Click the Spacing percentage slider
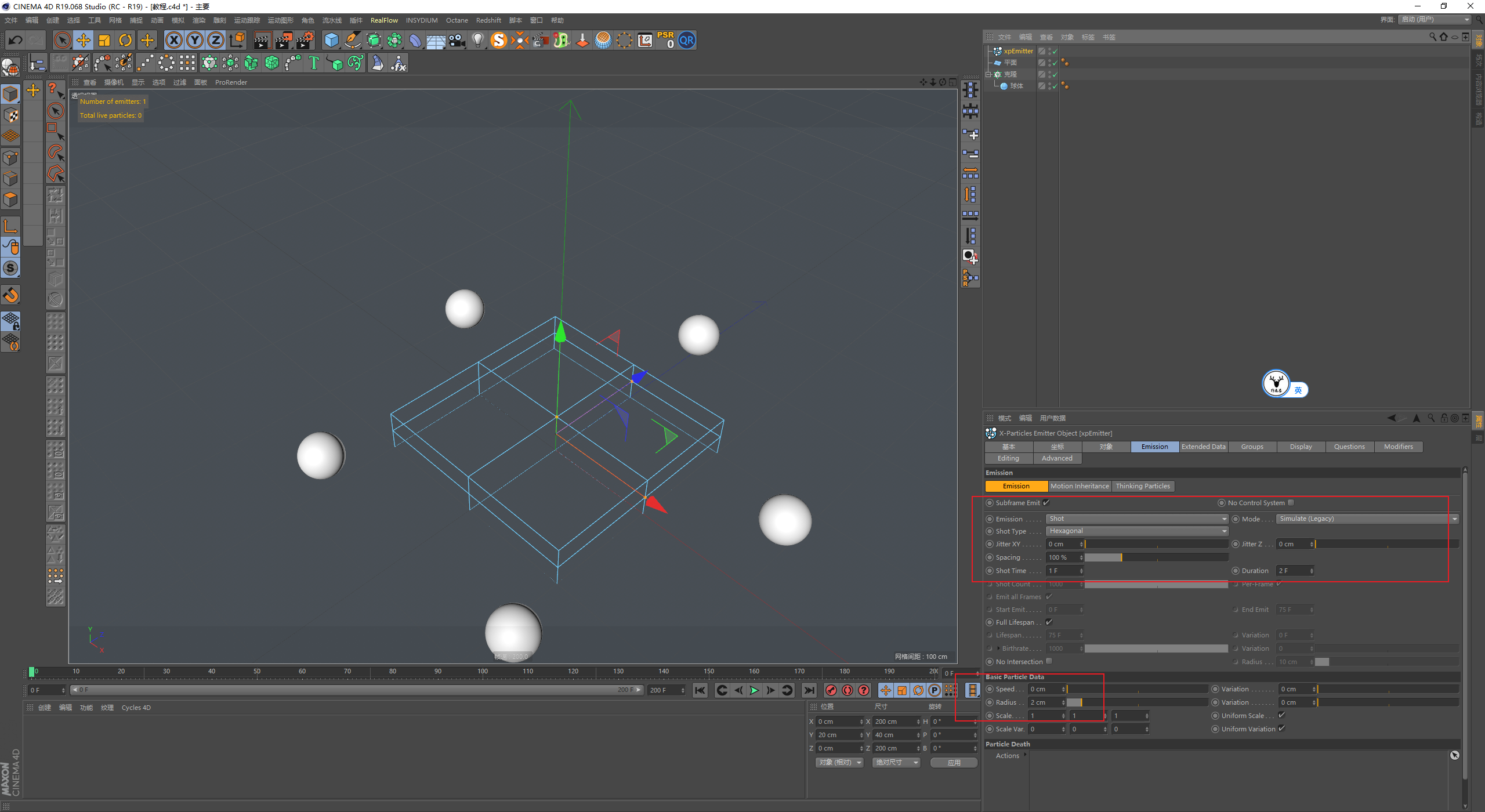The width and height of the screenshot is (1485, 812). (x=1156, y=557)
